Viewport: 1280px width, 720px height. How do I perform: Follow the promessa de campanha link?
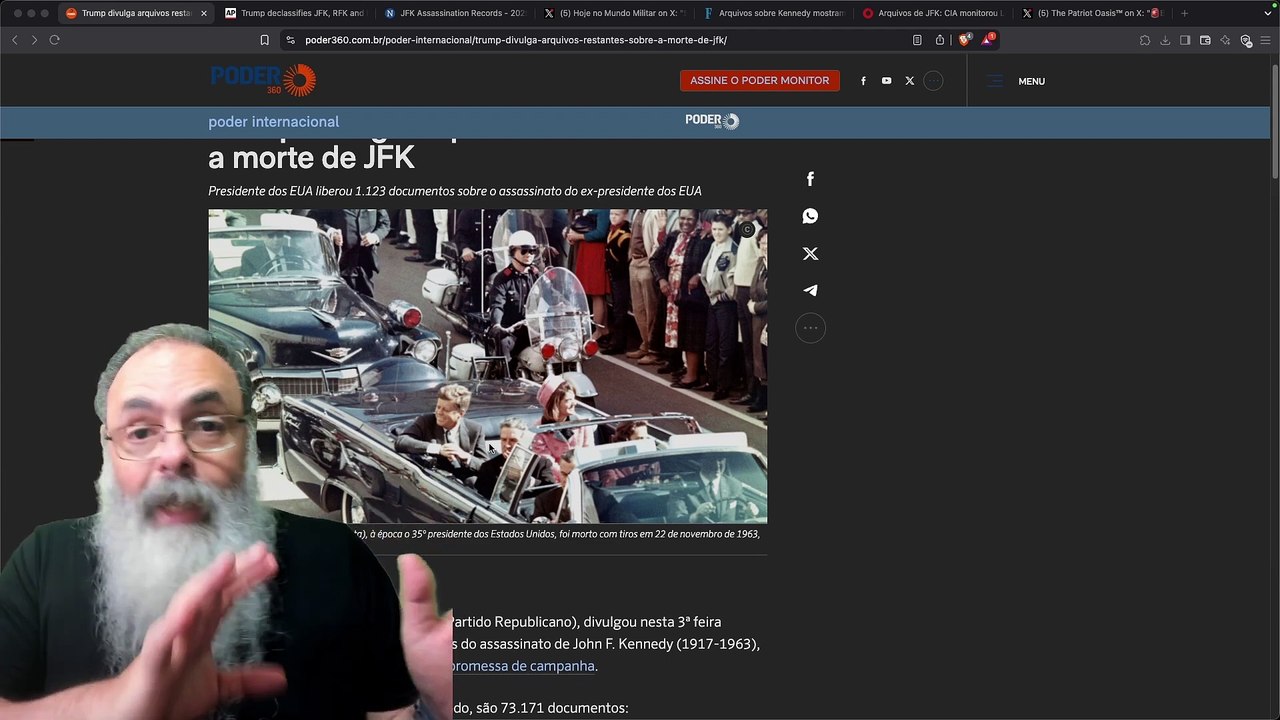coord(524,666)
